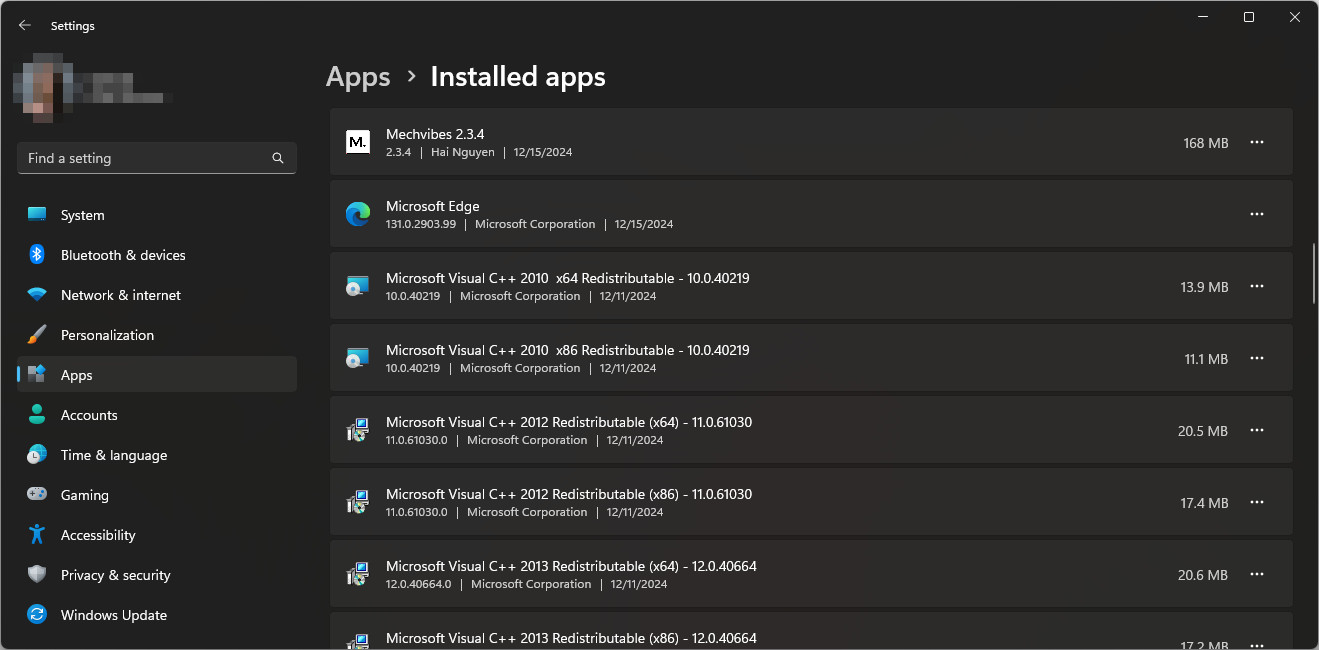This screenshot has width=1319, height=650.
Task: Open more options for Mechvibes 2.3.4
Action: click(x=1257, y=143)
